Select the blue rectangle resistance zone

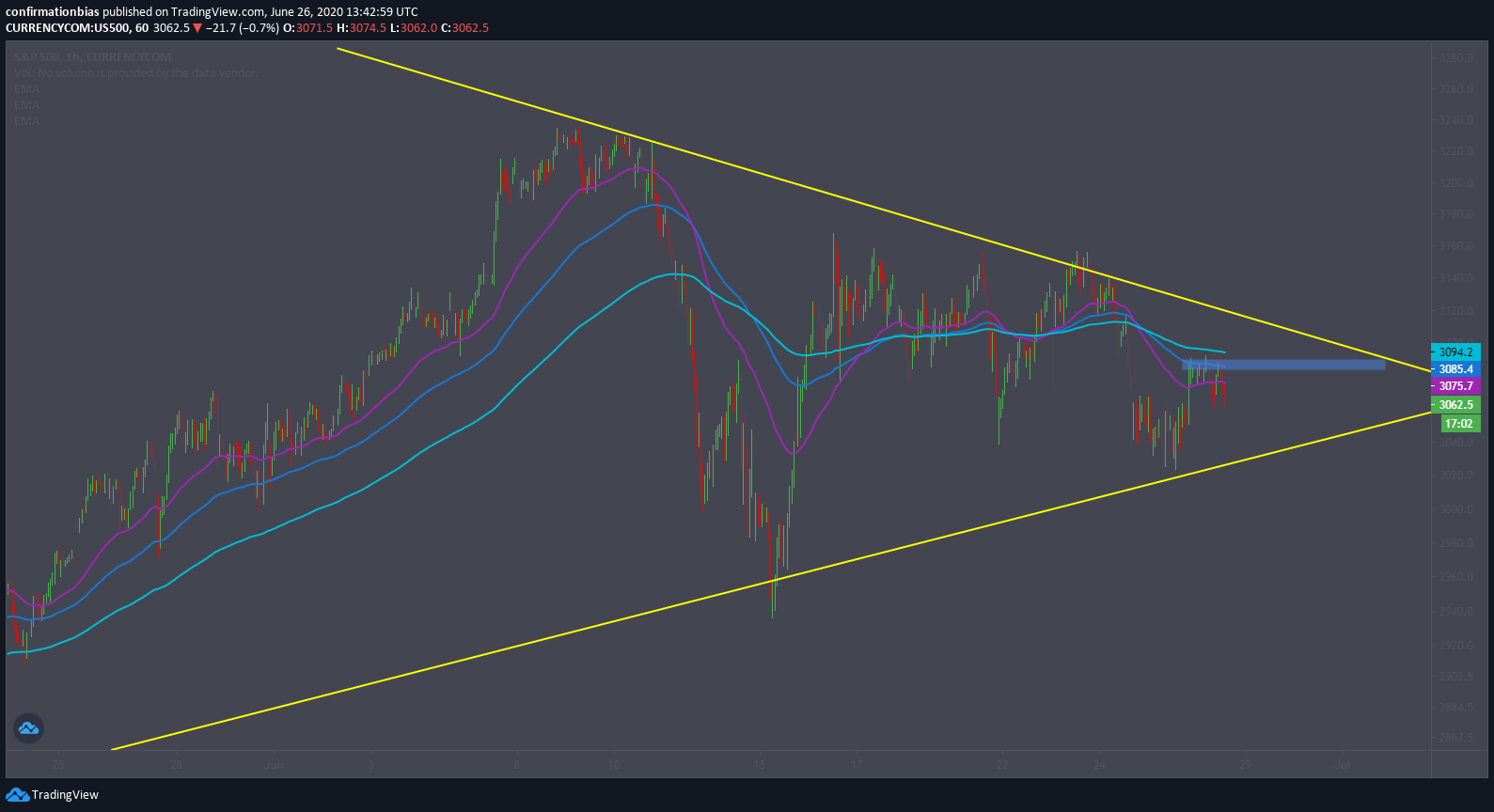click(x=1283, y=365)
